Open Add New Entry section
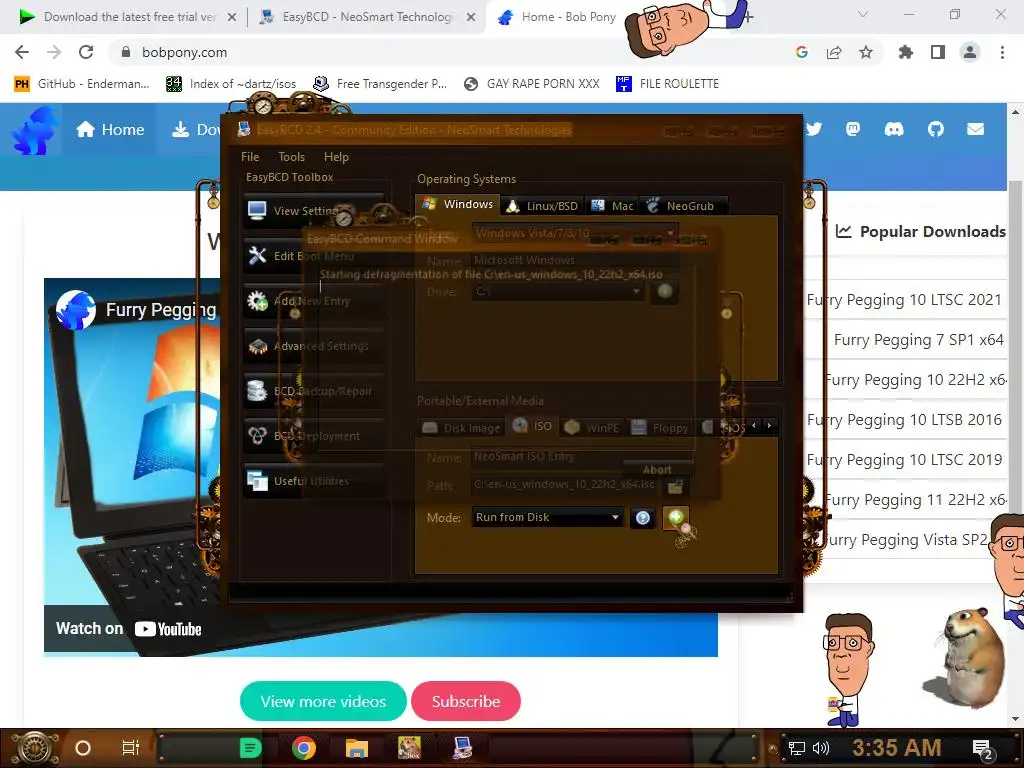This screenshot has width=1024, height=768. (x=313, y=301)
